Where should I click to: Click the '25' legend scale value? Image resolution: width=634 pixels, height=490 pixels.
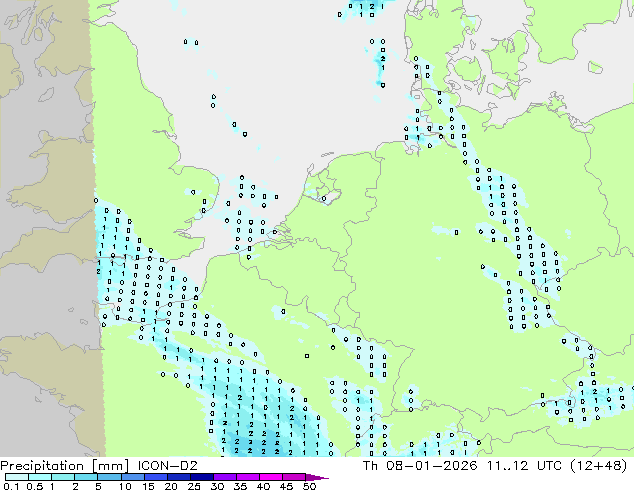[194, 486]
